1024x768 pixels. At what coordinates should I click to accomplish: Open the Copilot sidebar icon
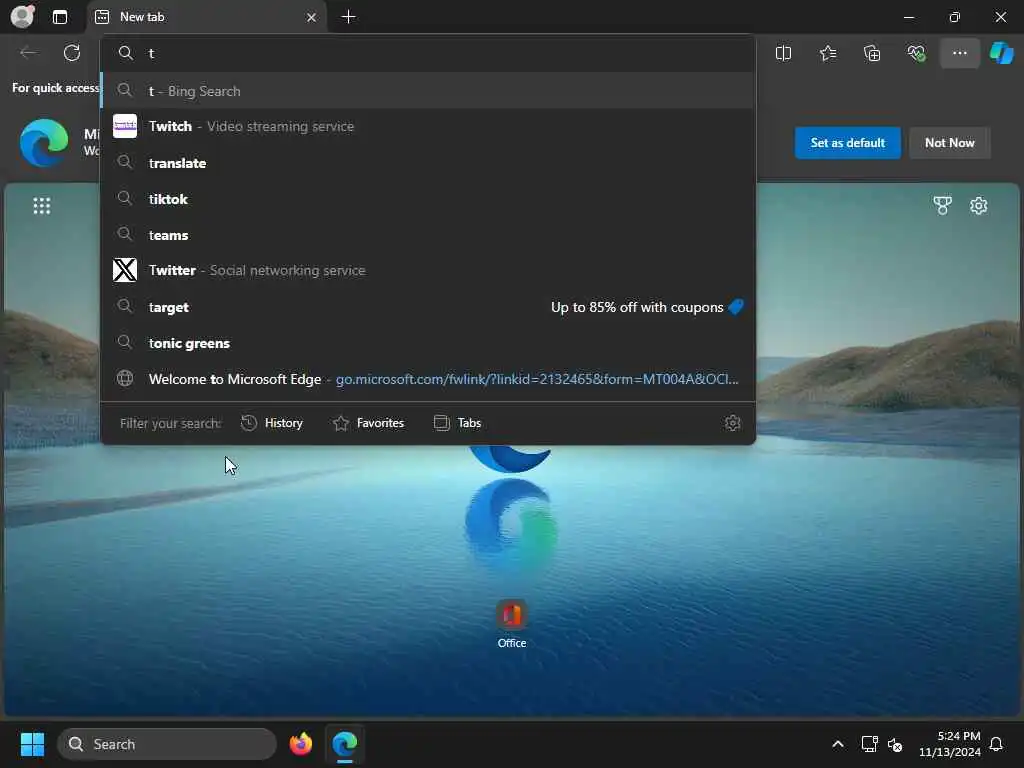(x=1001, y=53)
